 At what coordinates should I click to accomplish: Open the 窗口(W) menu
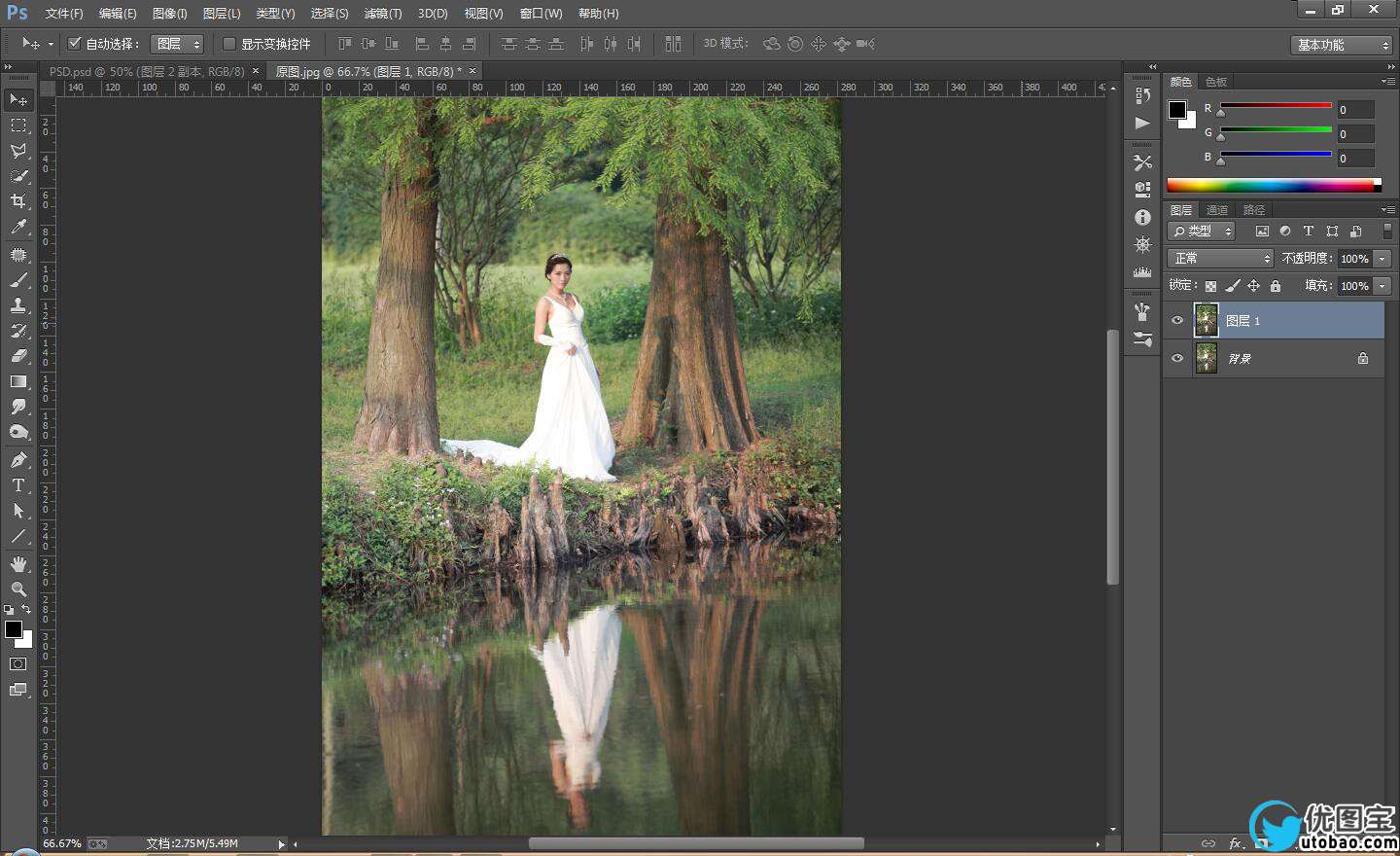coord(541,14)
